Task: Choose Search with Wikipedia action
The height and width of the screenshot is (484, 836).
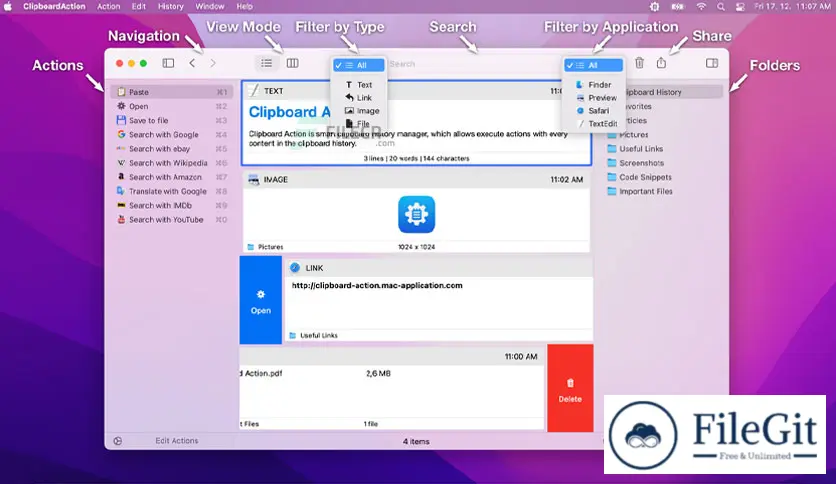Action: pyautogui.click(x=172, y=163)
